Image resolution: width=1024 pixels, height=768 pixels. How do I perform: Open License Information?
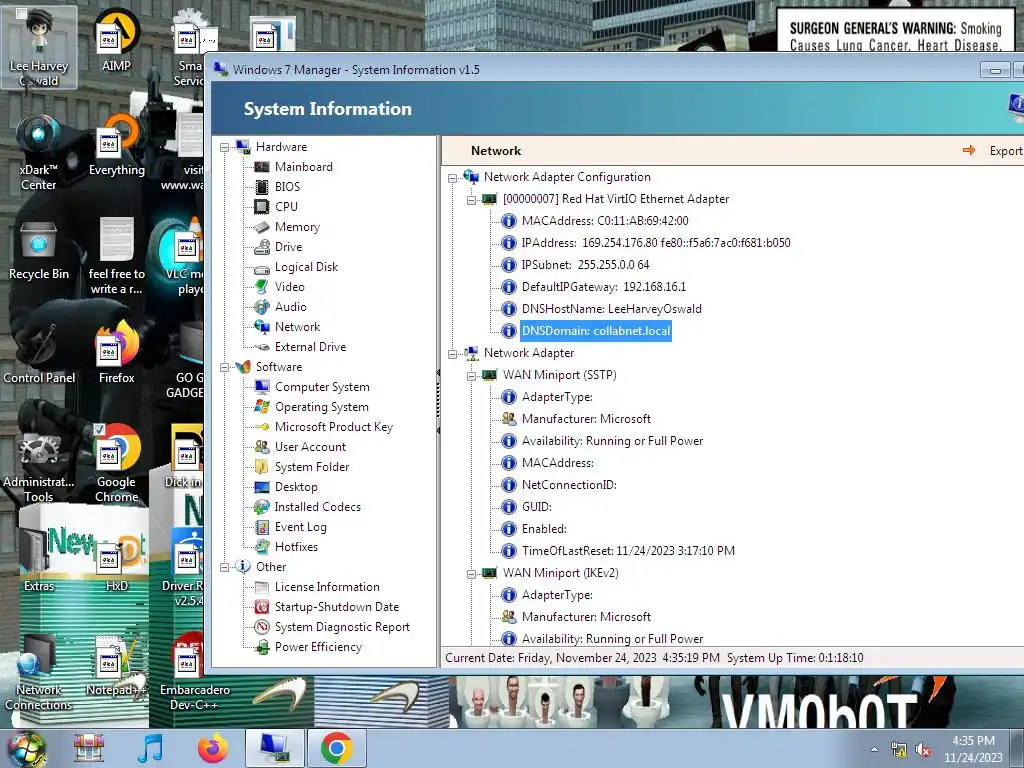click(327, 586)
